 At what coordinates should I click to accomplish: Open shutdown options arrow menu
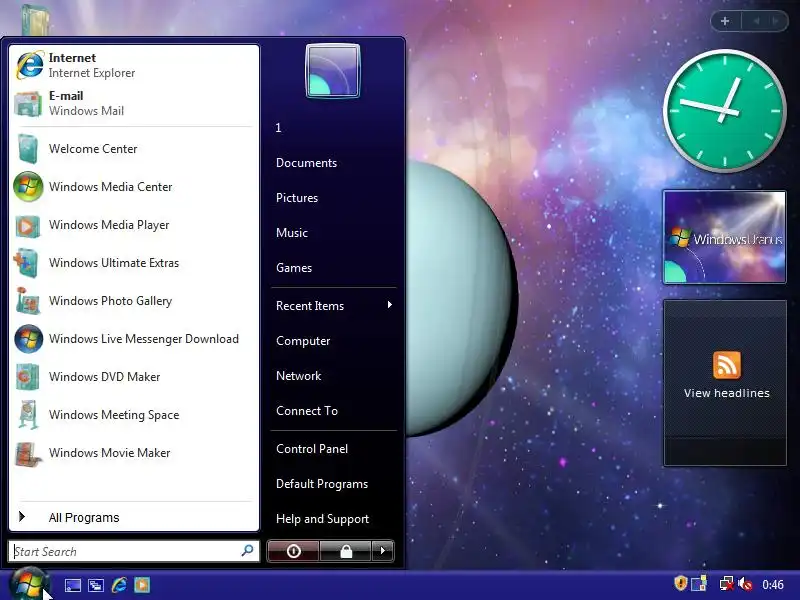[x=383, y=551]
